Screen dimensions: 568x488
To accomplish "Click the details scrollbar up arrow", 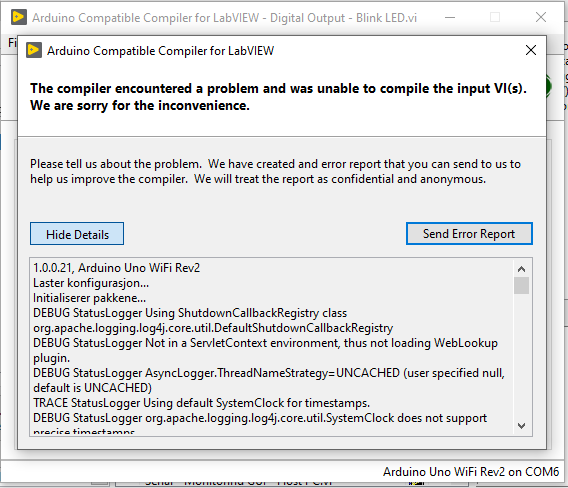I will click(521, 269).
